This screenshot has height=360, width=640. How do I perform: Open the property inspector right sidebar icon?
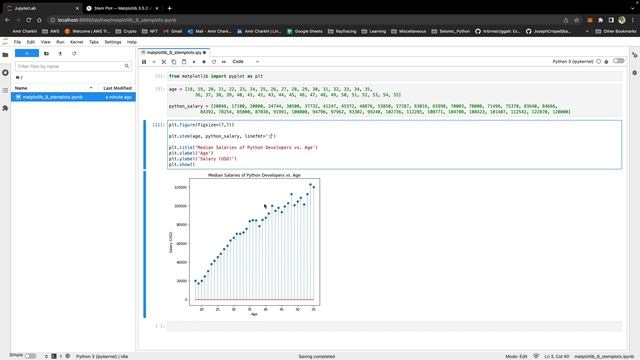[635, 55]
